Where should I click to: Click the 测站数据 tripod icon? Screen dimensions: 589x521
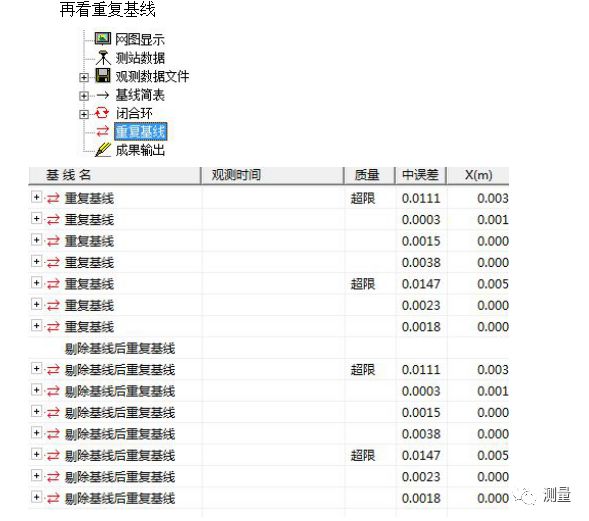tap(103, 57)
